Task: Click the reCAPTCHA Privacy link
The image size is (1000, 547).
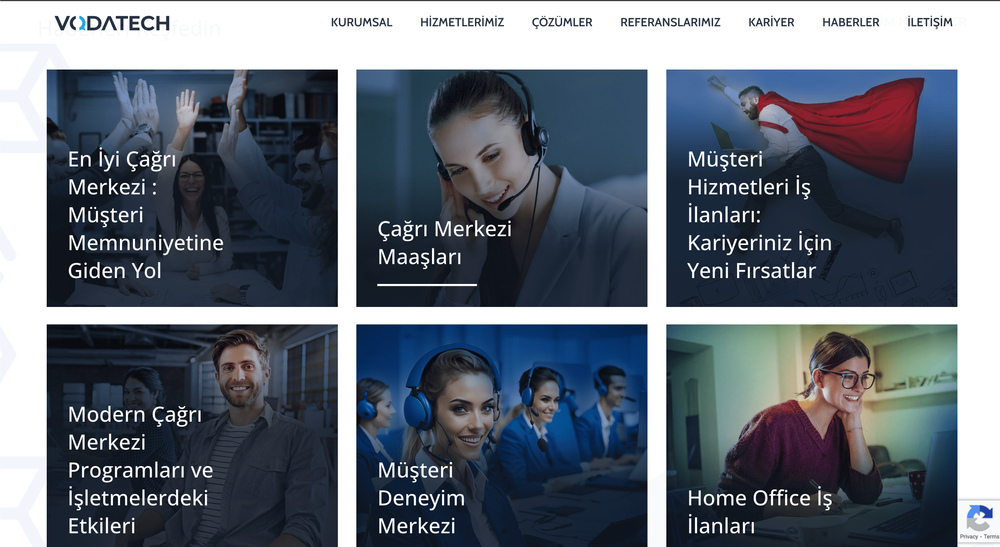Action: pos(968,537)
